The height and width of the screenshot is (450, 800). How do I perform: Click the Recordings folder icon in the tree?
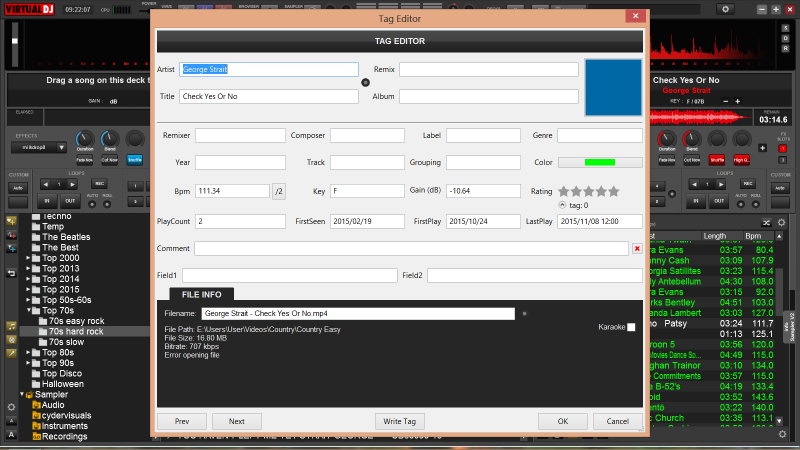(36, 437)
